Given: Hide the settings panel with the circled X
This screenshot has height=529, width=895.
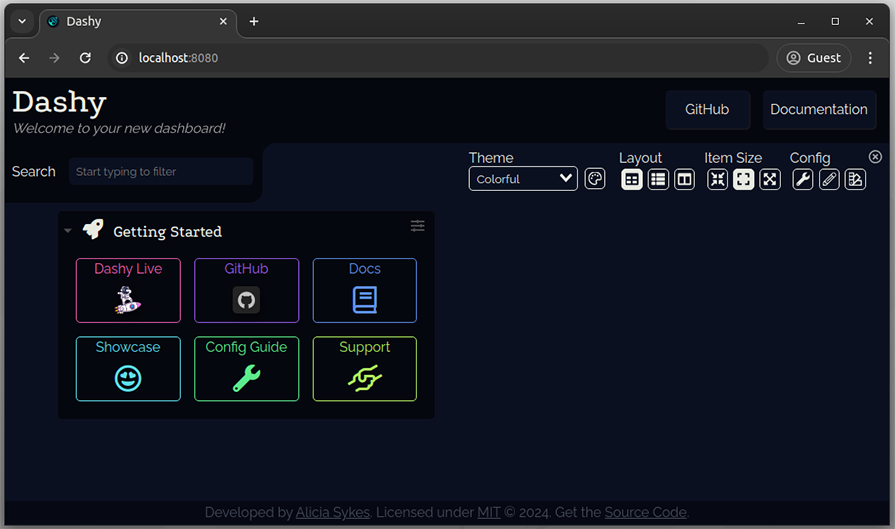Looking at the screenshot, I should coord(875,157).
